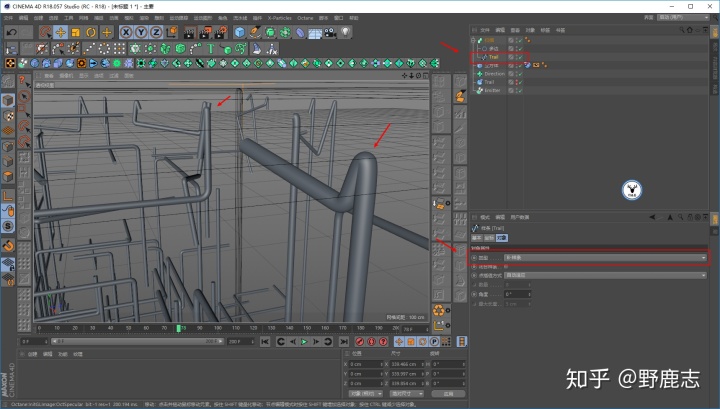Select the spline pen tool icon
This screenshot has width=720, height=409.
coord(255,32)
